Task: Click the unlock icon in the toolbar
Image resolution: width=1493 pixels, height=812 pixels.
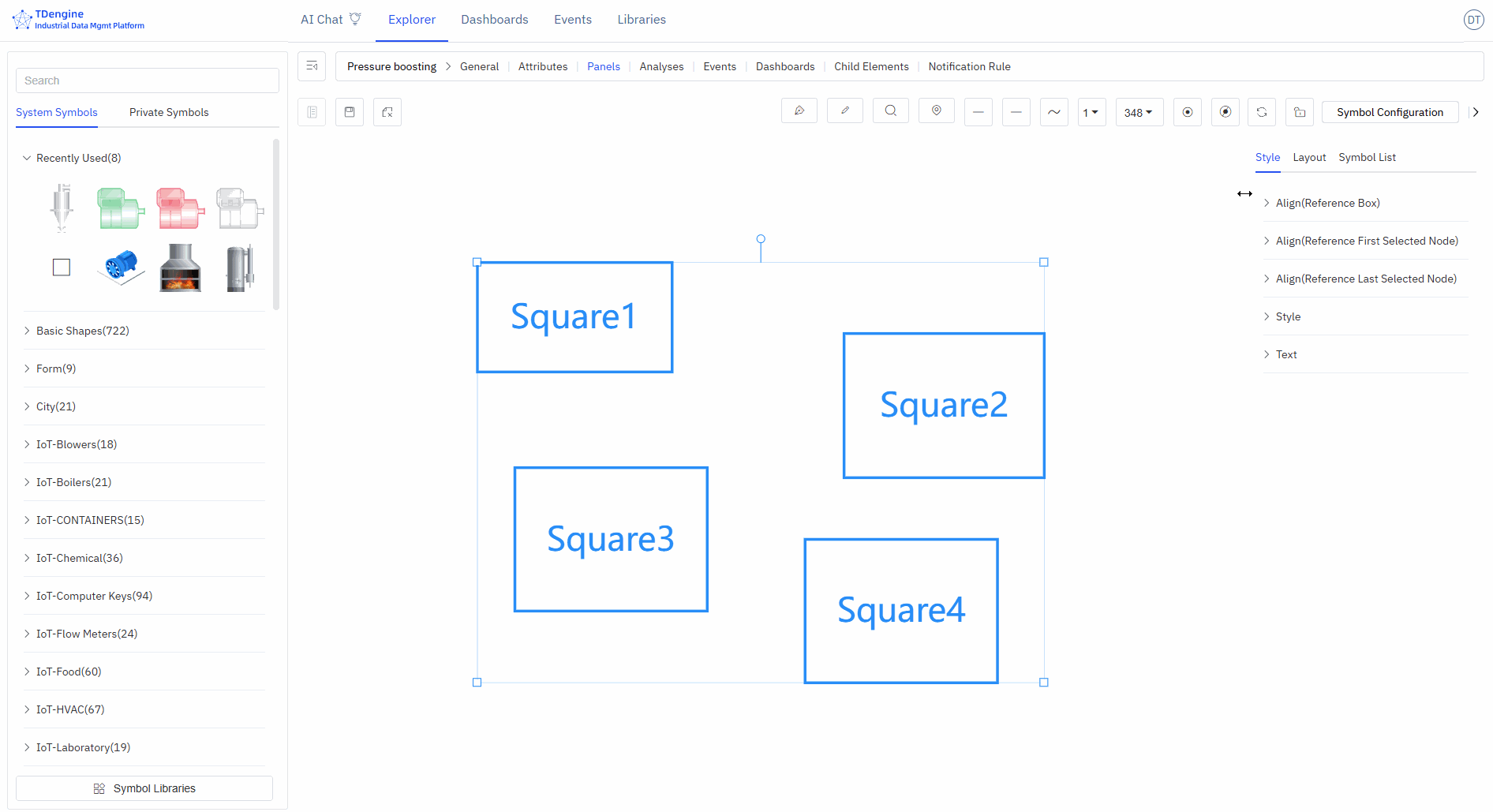Action: point(1299,111)
